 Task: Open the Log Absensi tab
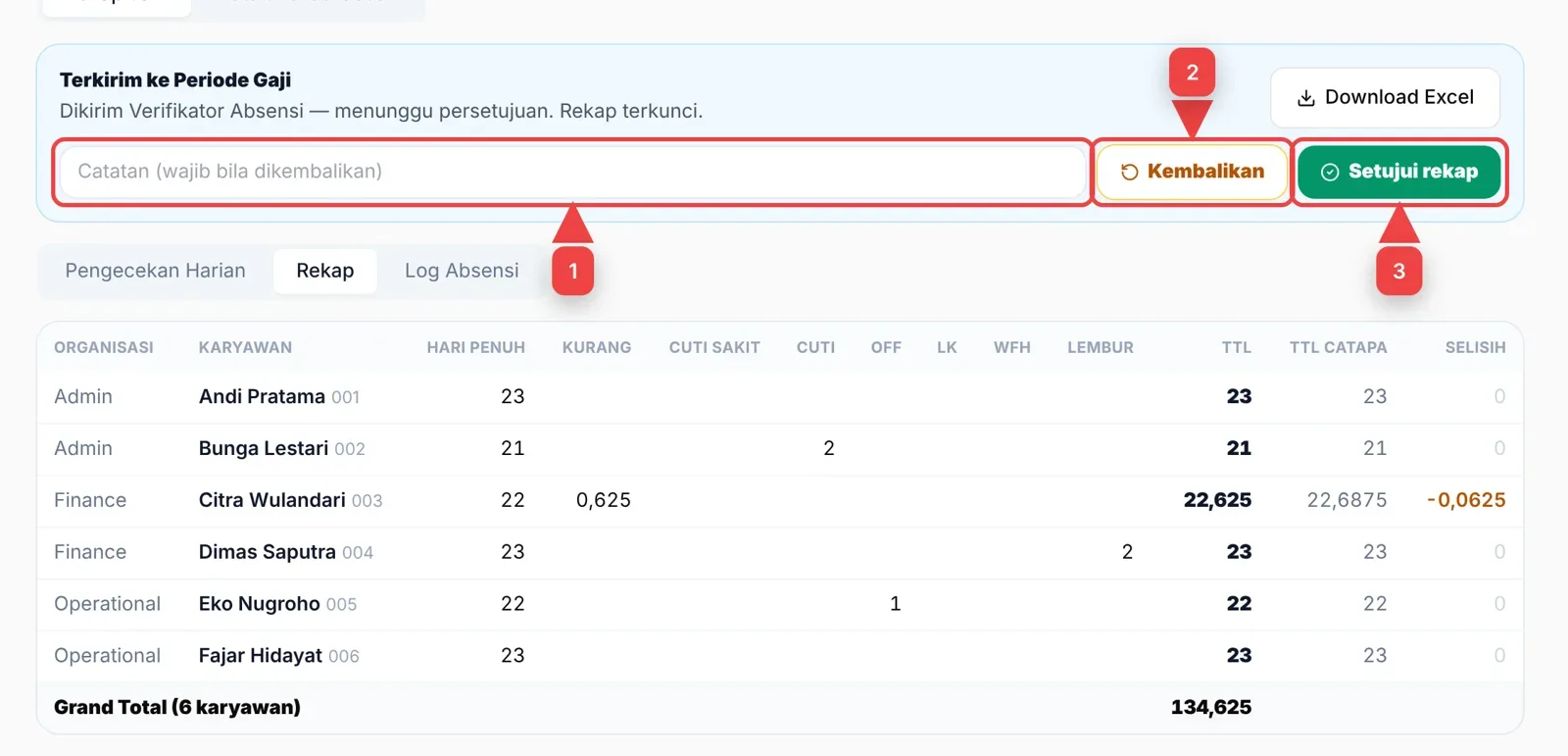click(x=462, y=271)
